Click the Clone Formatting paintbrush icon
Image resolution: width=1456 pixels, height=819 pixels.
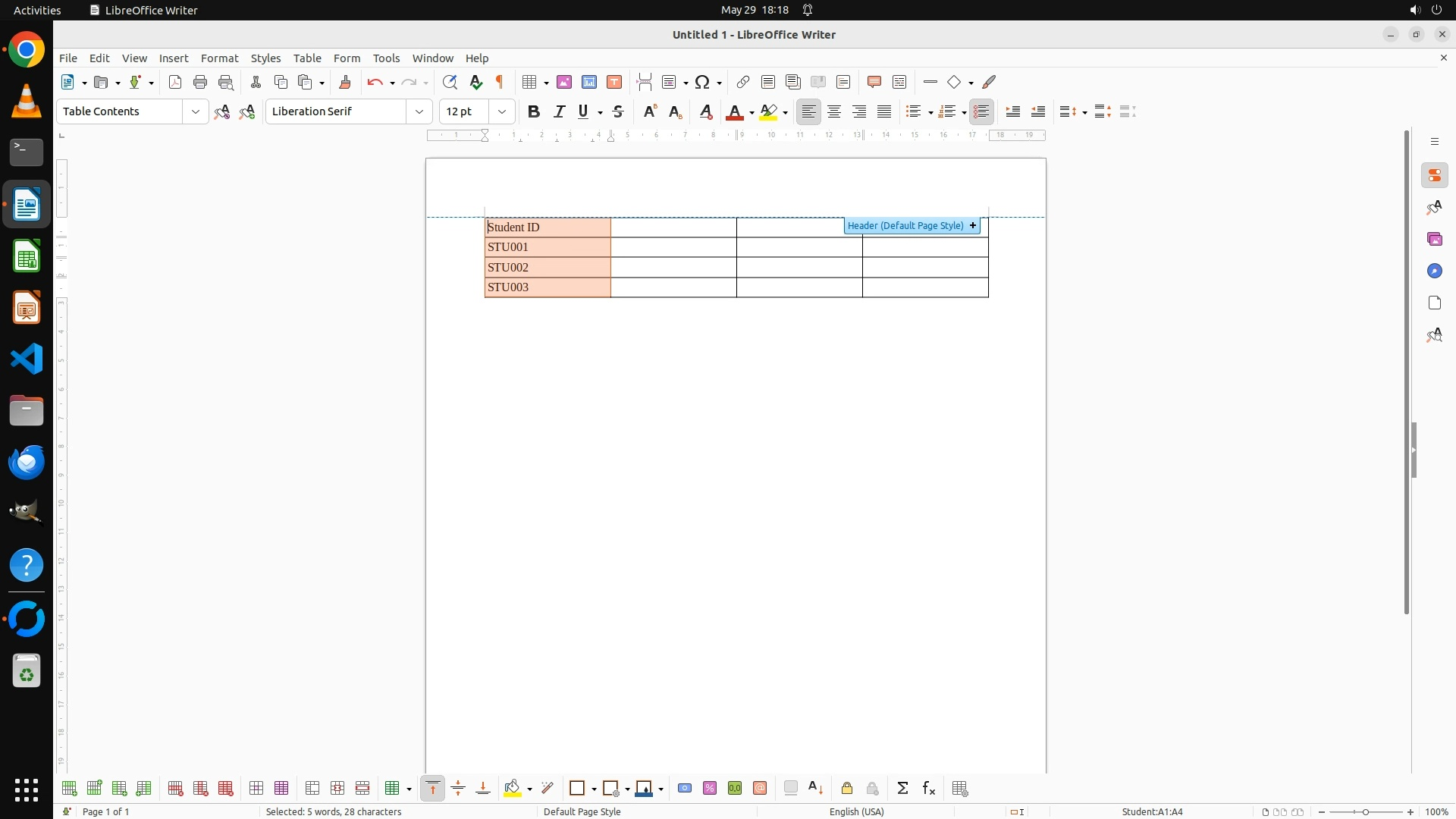345,83
